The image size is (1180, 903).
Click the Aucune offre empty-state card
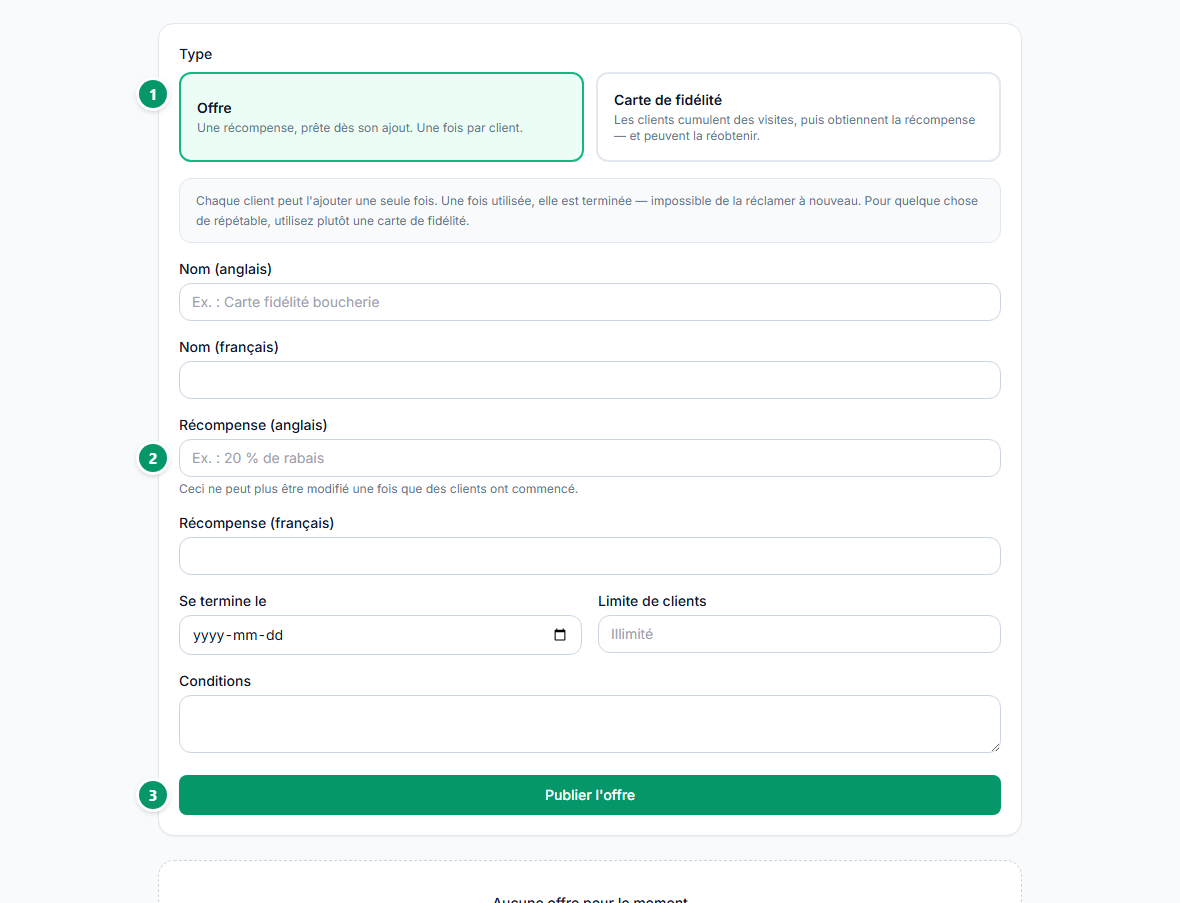point(590,882)
